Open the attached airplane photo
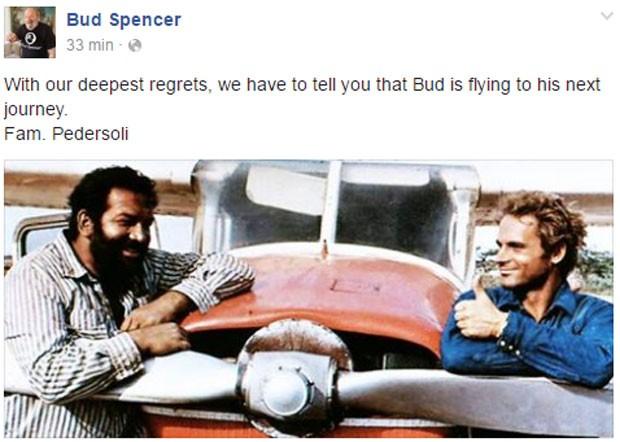The image size is (620, 442). pos(308,299)
